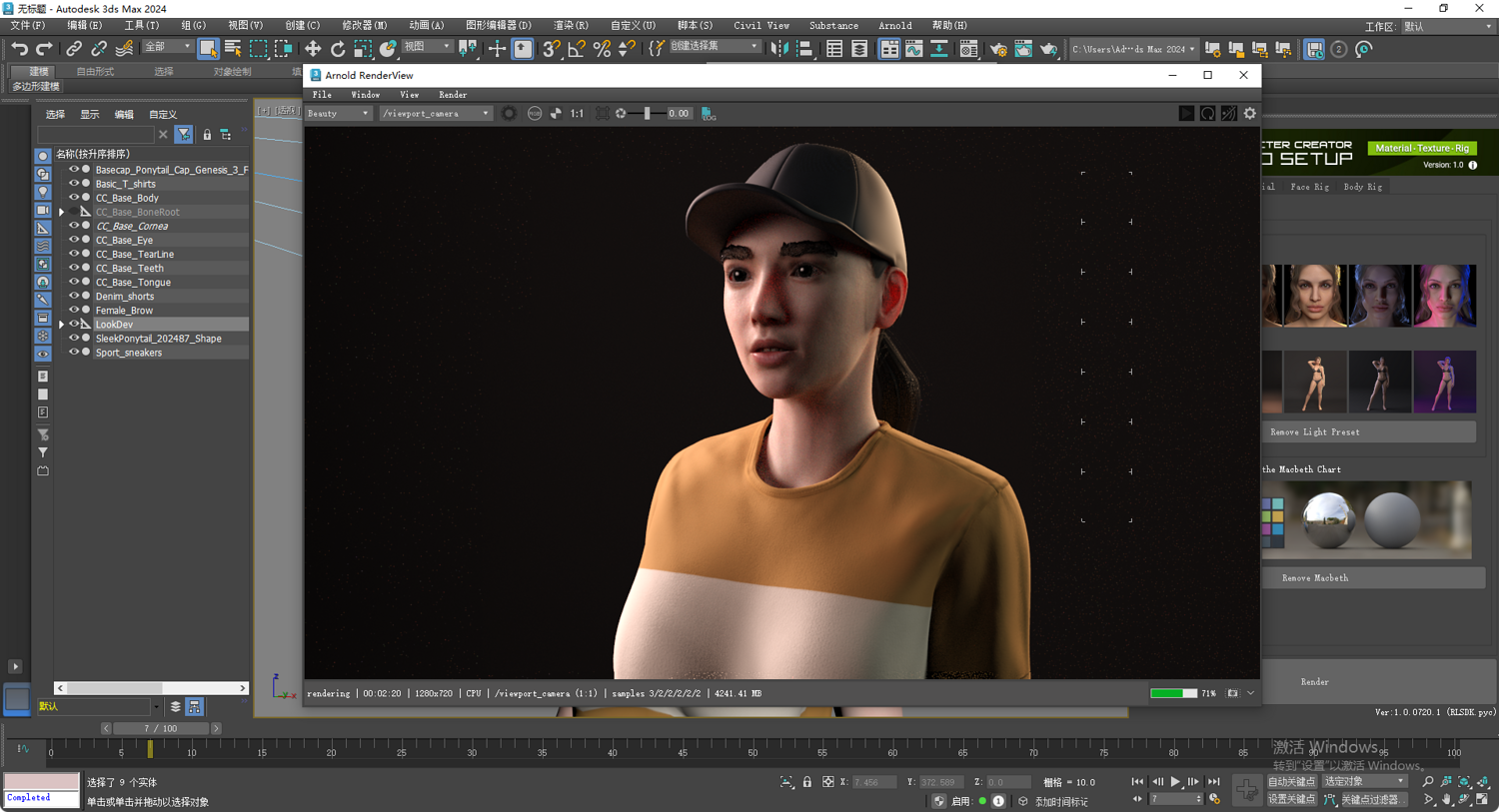
Task: Click the Material-Texture-Rig button
Action: point(1422,148)
